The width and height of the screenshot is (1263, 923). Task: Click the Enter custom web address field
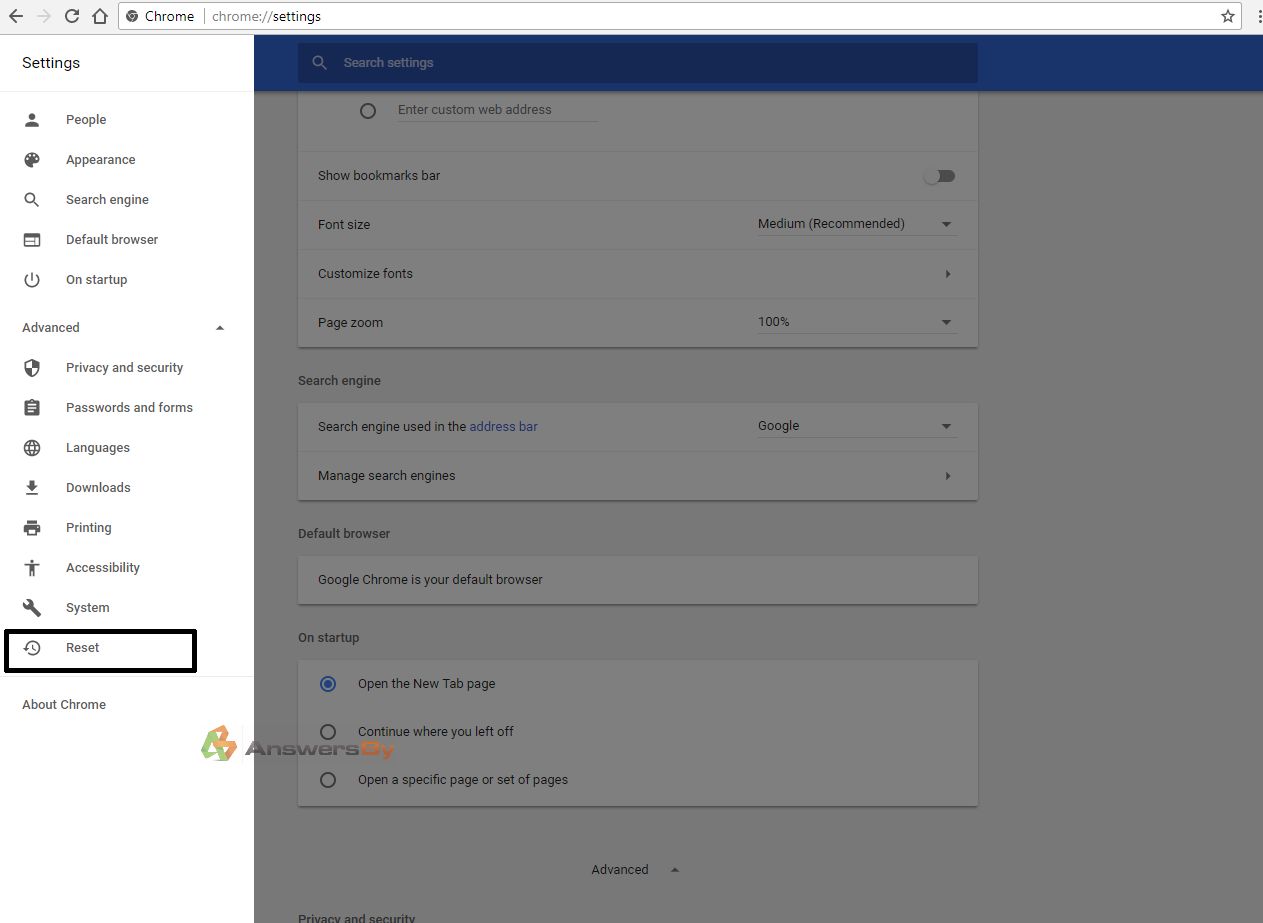click(x=497, y=110)
